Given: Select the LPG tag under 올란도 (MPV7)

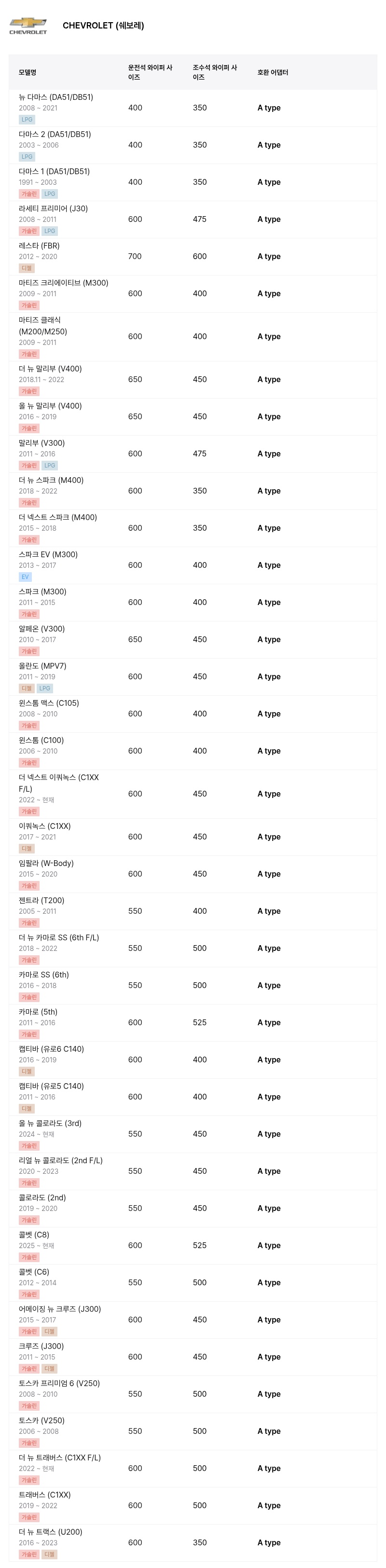Looking at the screenshot, I should pyautogui.click(x=45, y=688).
